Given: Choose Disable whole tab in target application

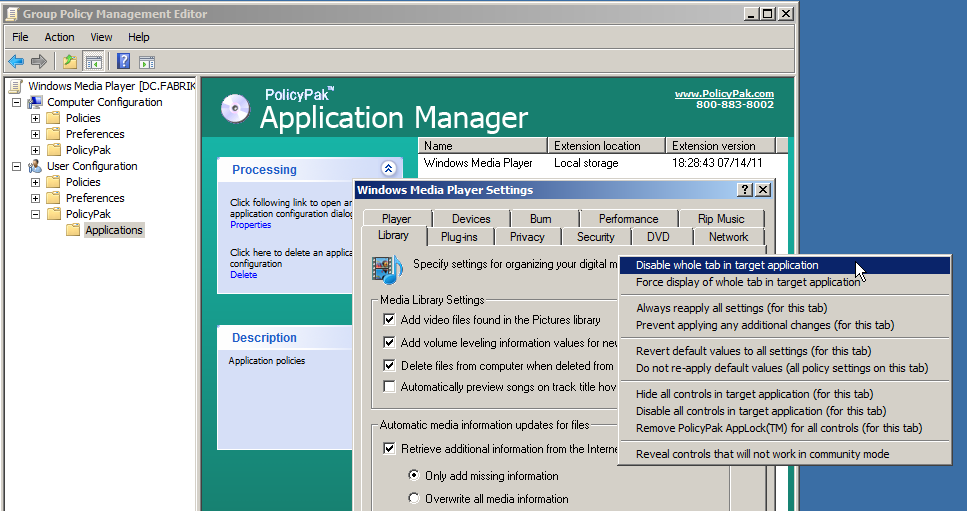Looking at the screenshot, I should click(784, 265).
